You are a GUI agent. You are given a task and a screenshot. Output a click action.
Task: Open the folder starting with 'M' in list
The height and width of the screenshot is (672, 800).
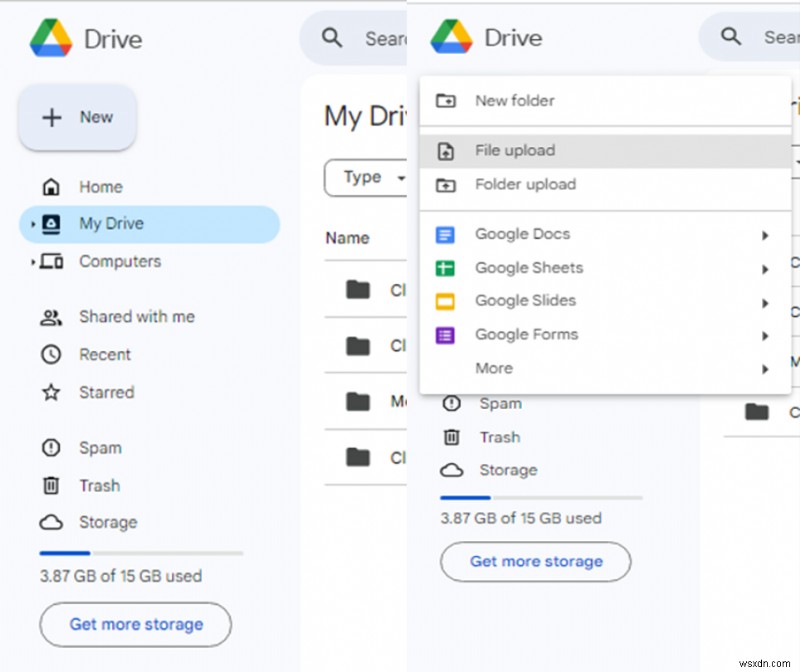[x=365, y=401]
